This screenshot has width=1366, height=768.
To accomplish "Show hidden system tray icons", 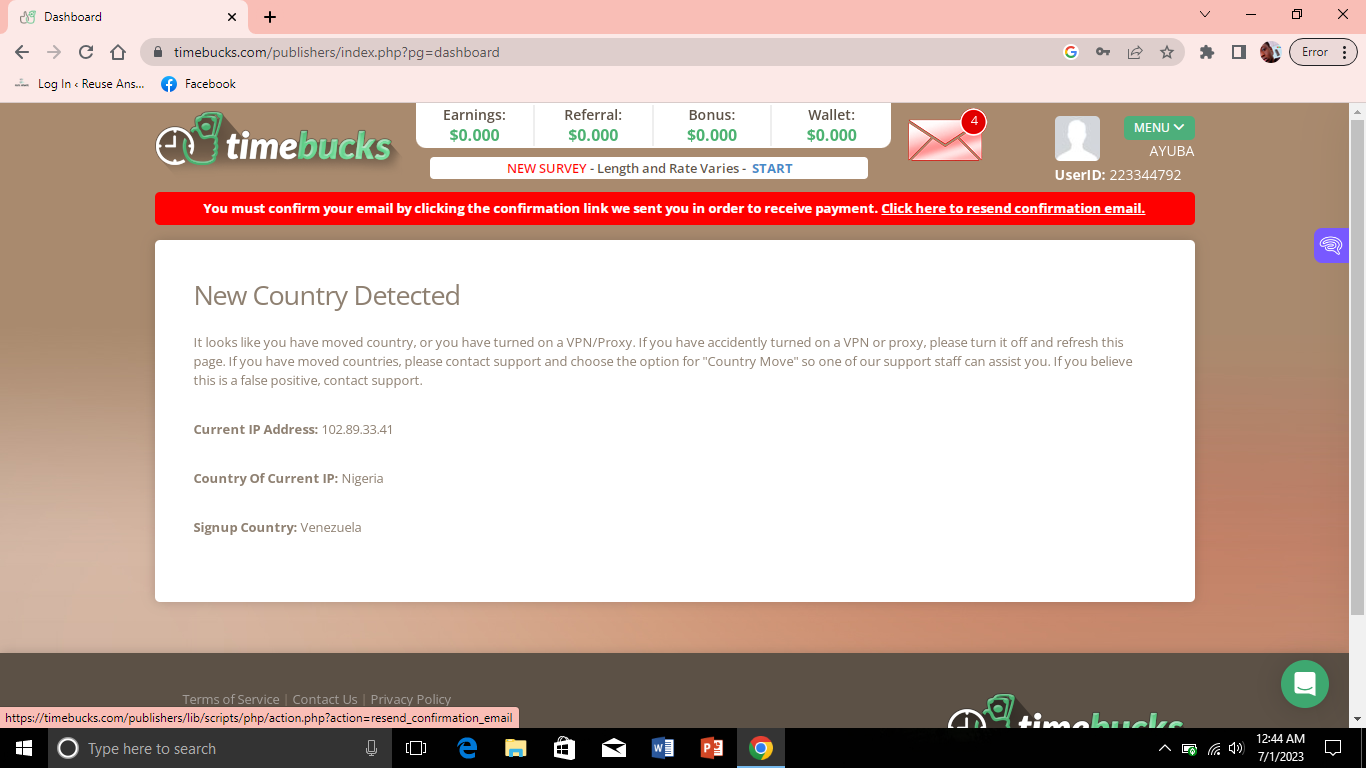I will pyautogui.click(x=1165, y=748).
